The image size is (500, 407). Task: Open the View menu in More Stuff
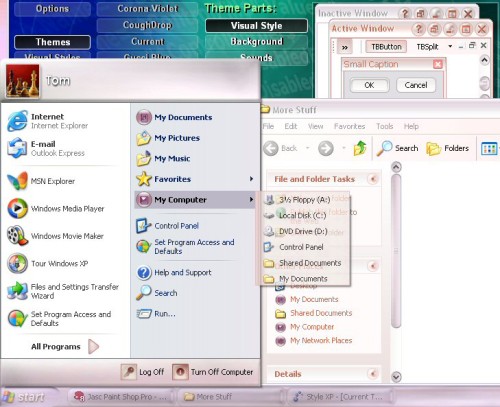click(315, 126)
